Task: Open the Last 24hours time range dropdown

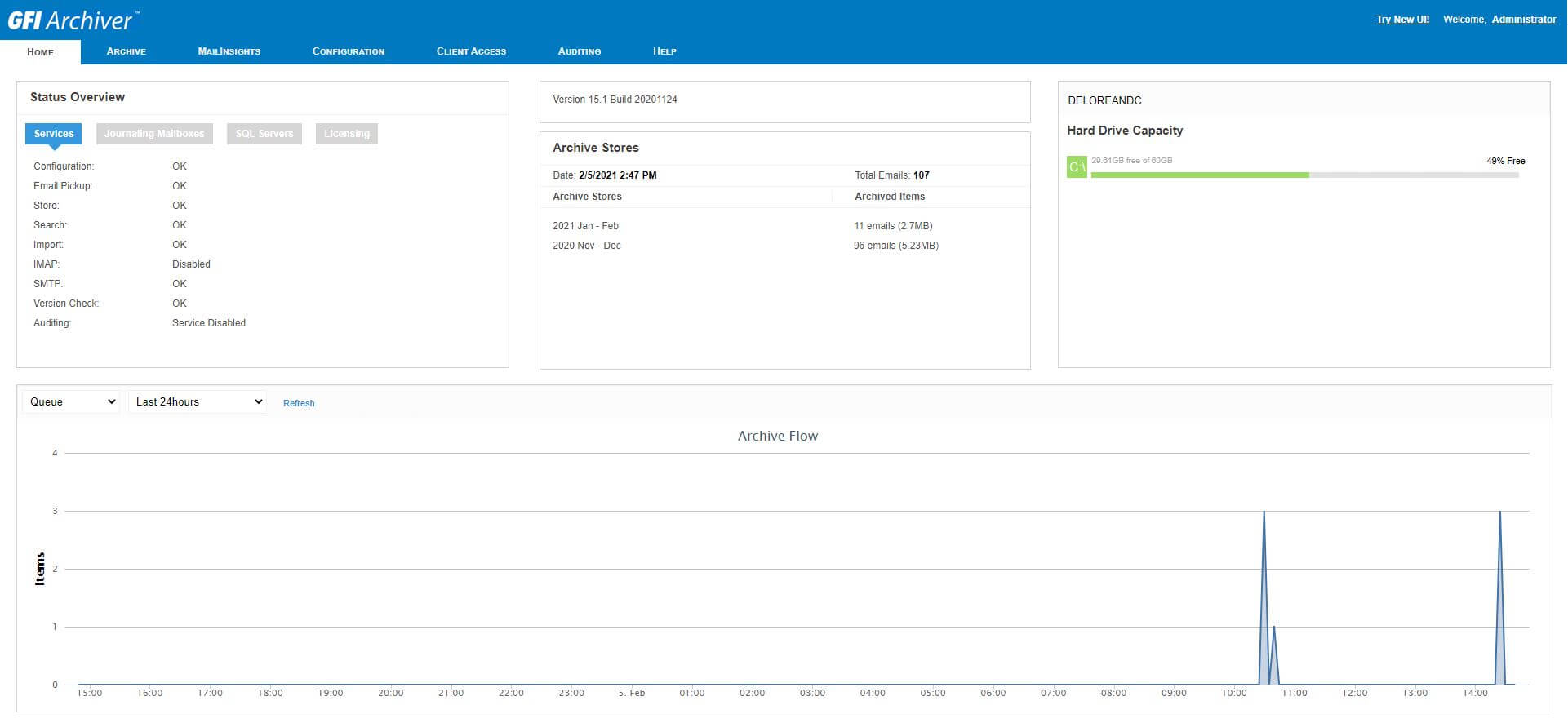Action: tap(198, 401)
